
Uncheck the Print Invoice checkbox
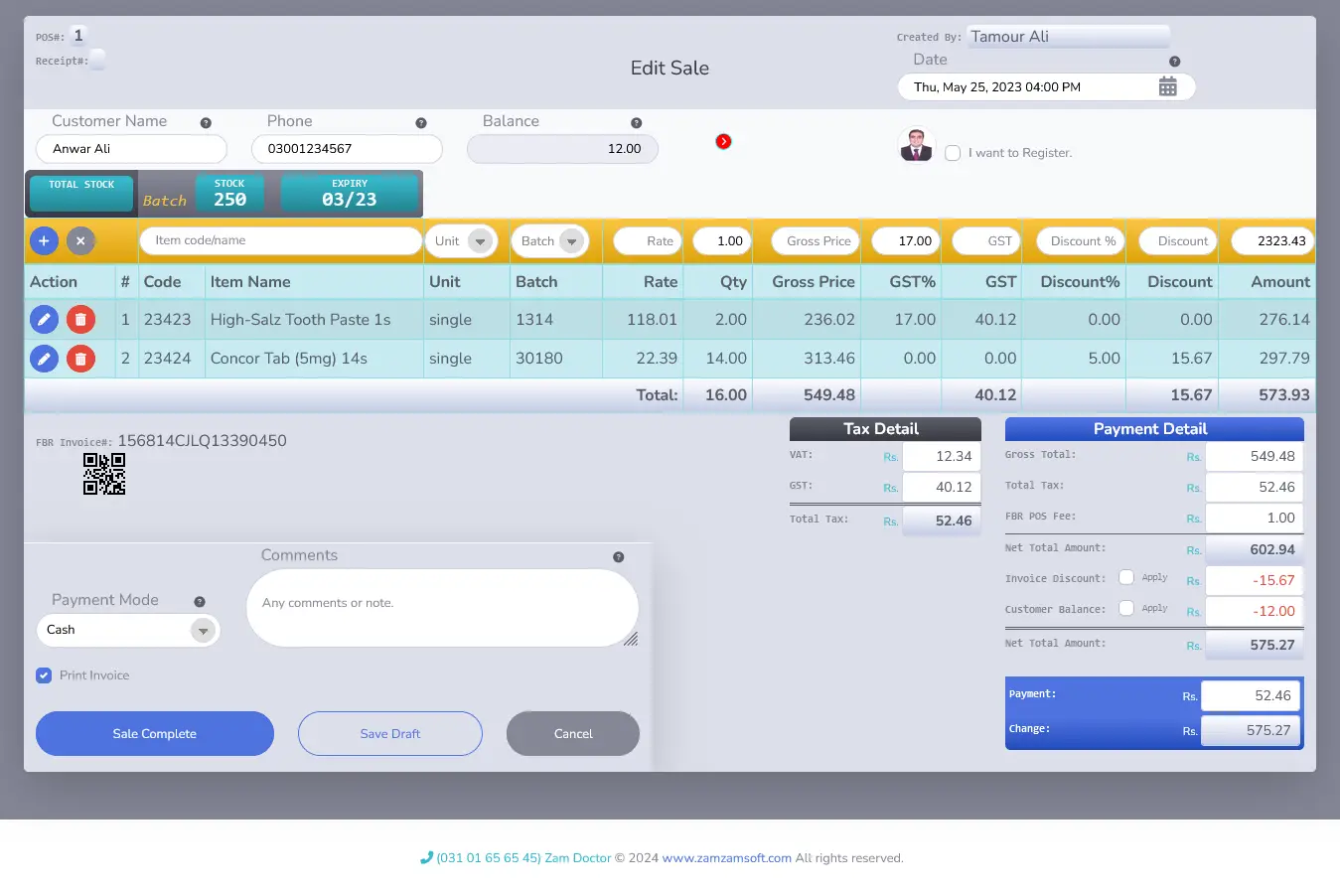point(44,675)
